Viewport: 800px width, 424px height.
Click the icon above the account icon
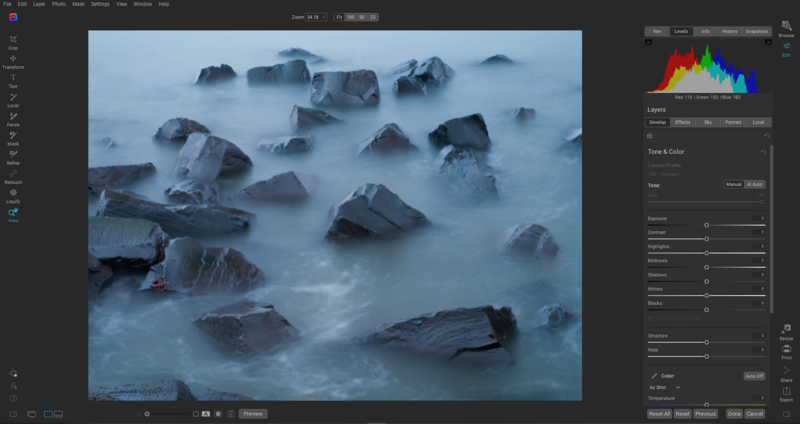pos(13,373)
